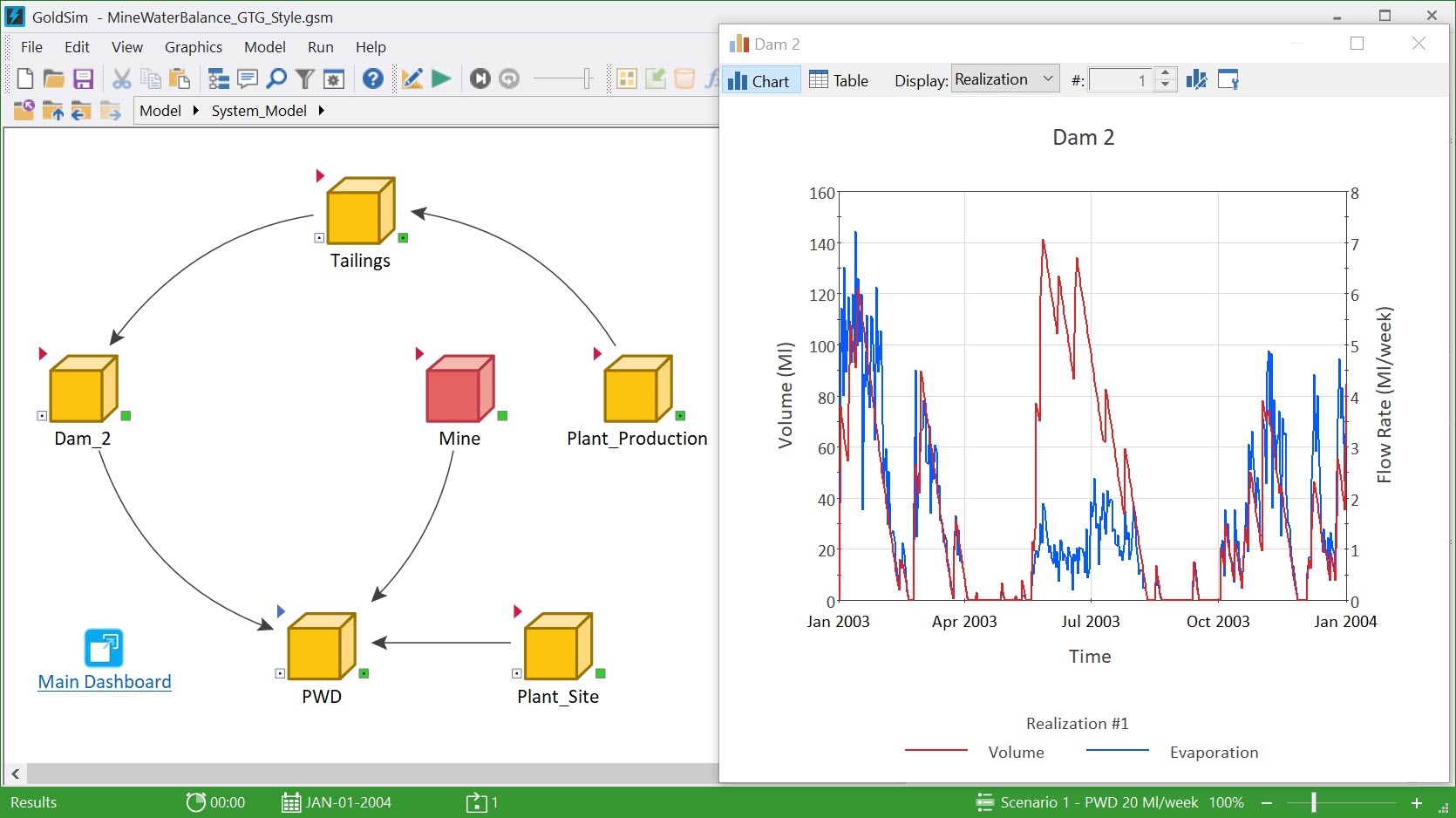The image size is (1456, 818).
Task: Return to edit mode pencil icon
Action: pyautogui.click(x=412, y=79)
